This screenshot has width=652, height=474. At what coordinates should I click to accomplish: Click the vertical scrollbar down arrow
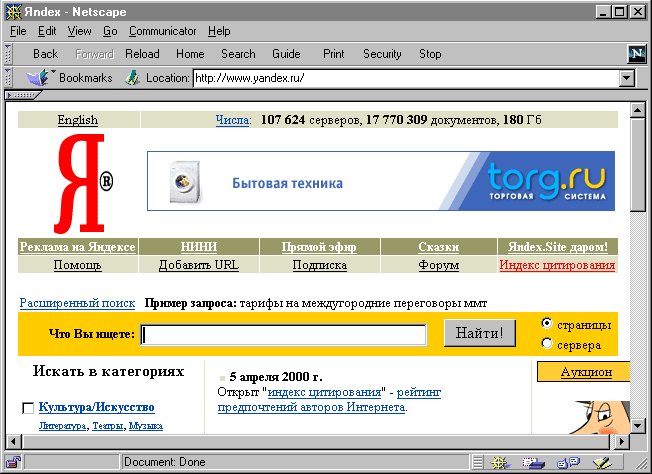click(x=637, y=425)
